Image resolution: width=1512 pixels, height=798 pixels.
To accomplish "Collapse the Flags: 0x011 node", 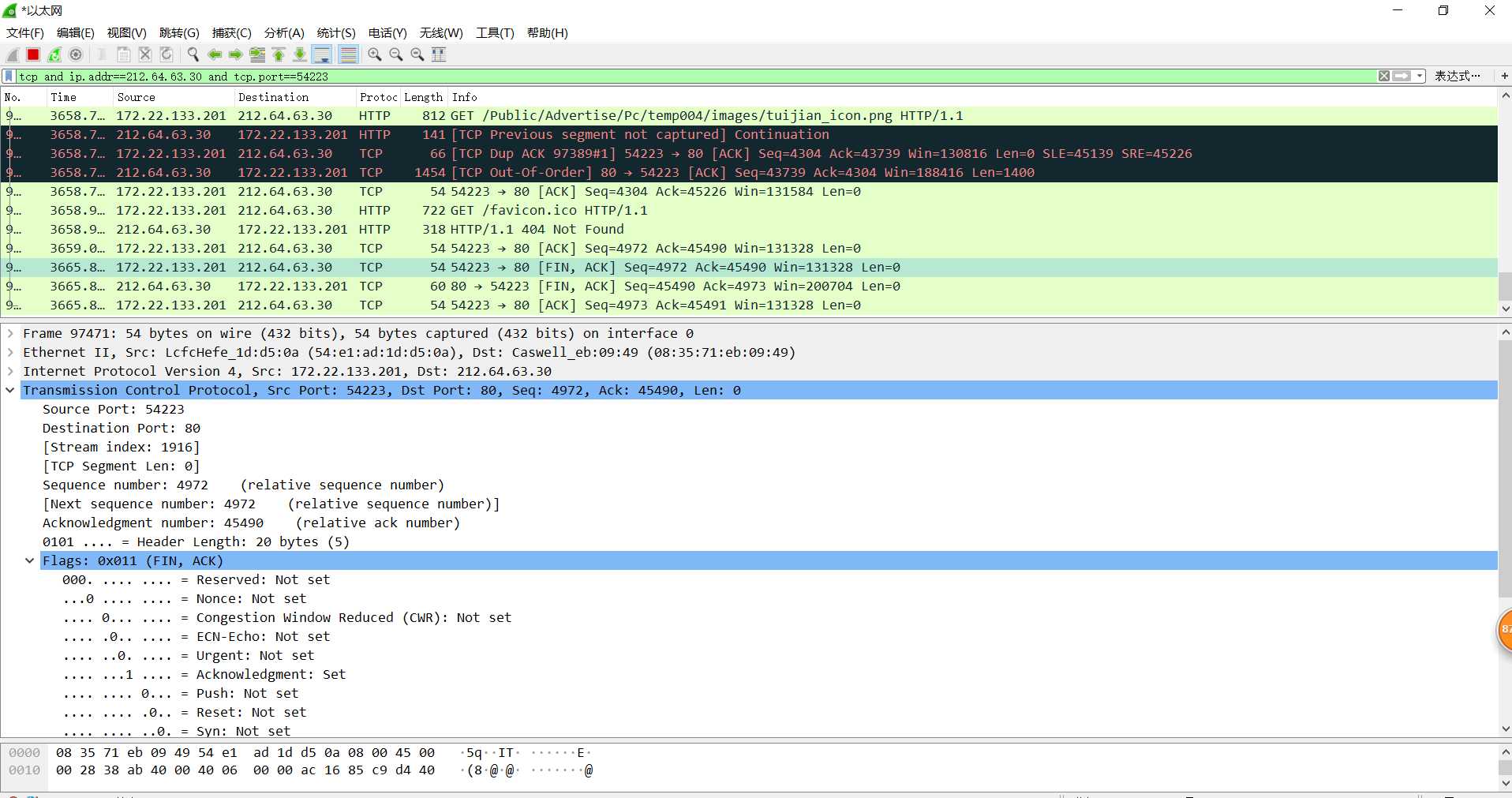I will click(x=30, y=560).
